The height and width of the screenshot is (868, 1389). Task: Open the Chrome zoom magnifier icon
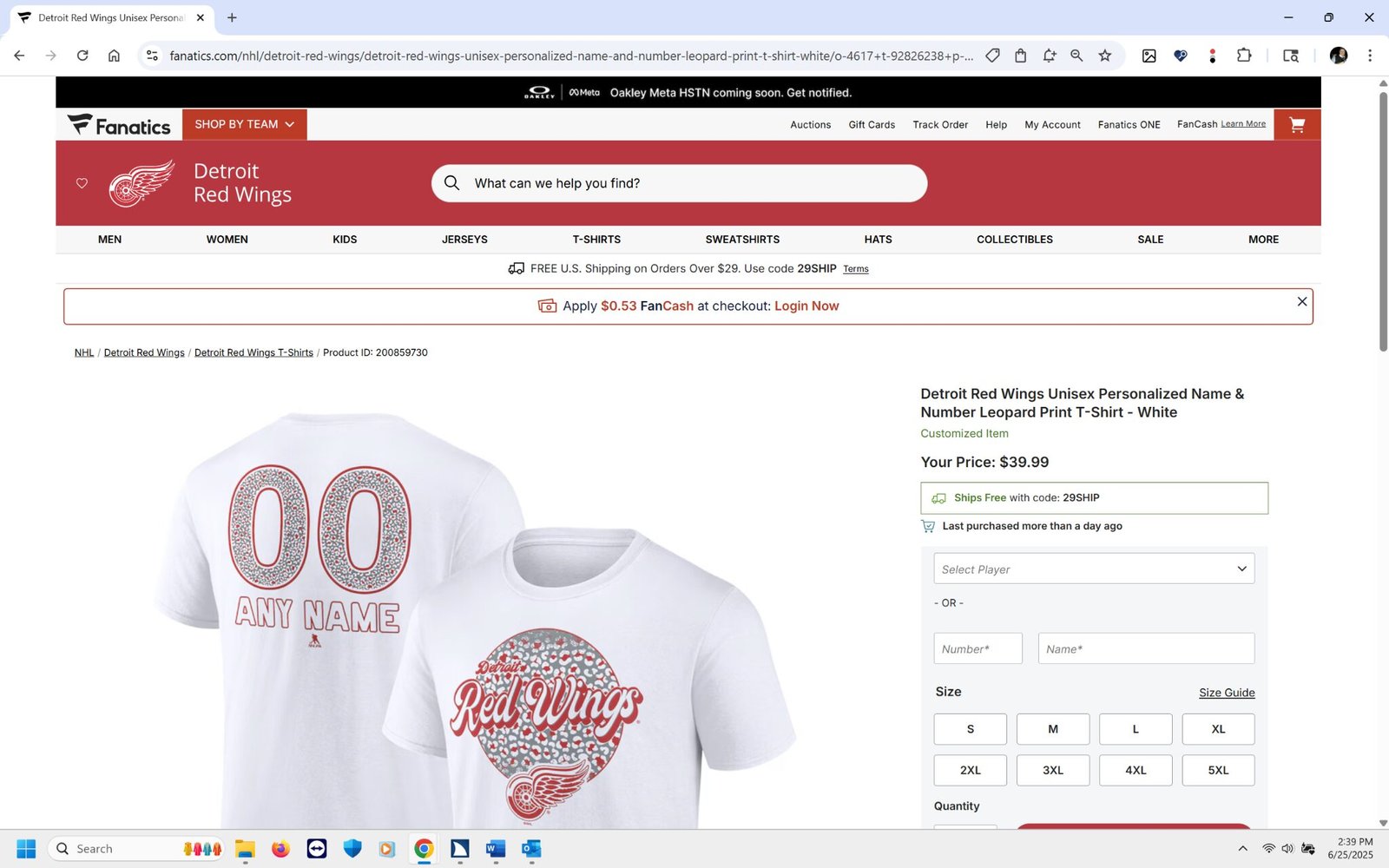pos(1076,56)
